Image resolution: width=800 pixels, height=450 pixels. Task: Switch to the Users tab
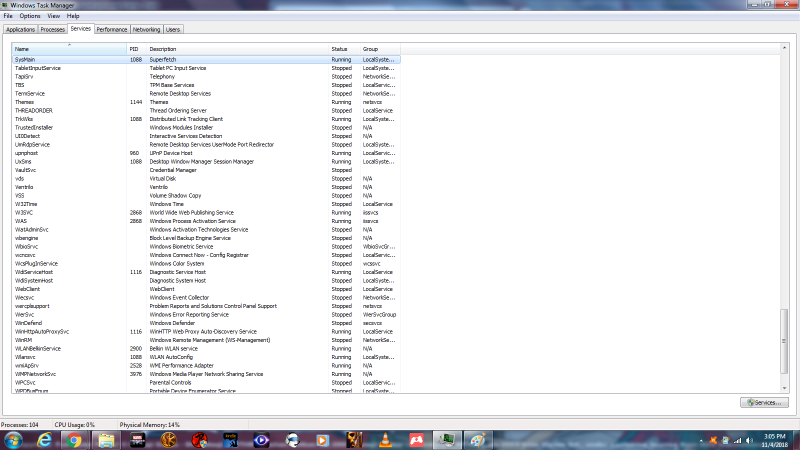tap(173, 30)
